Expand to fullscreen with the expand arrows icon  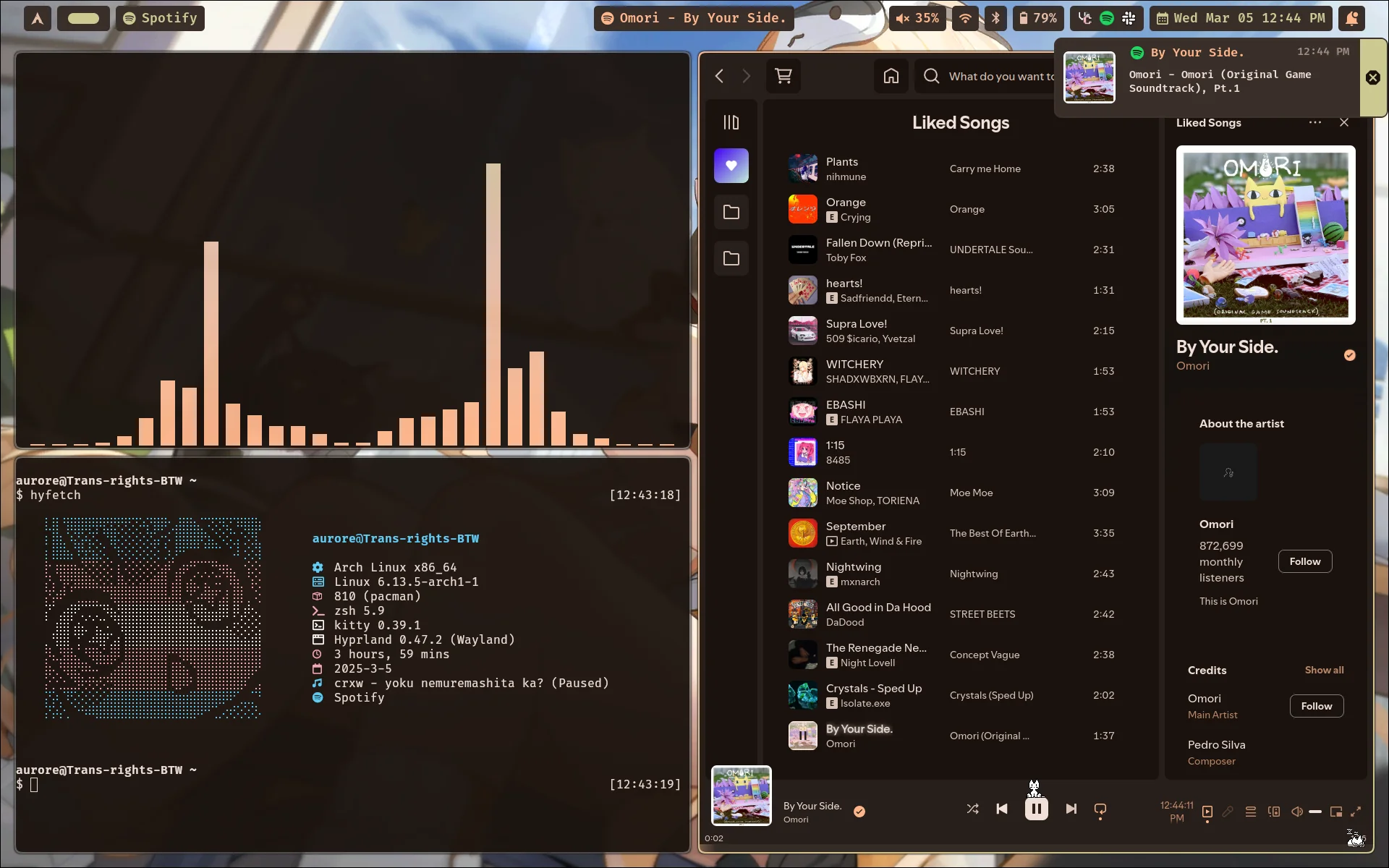pos(1355,812)
